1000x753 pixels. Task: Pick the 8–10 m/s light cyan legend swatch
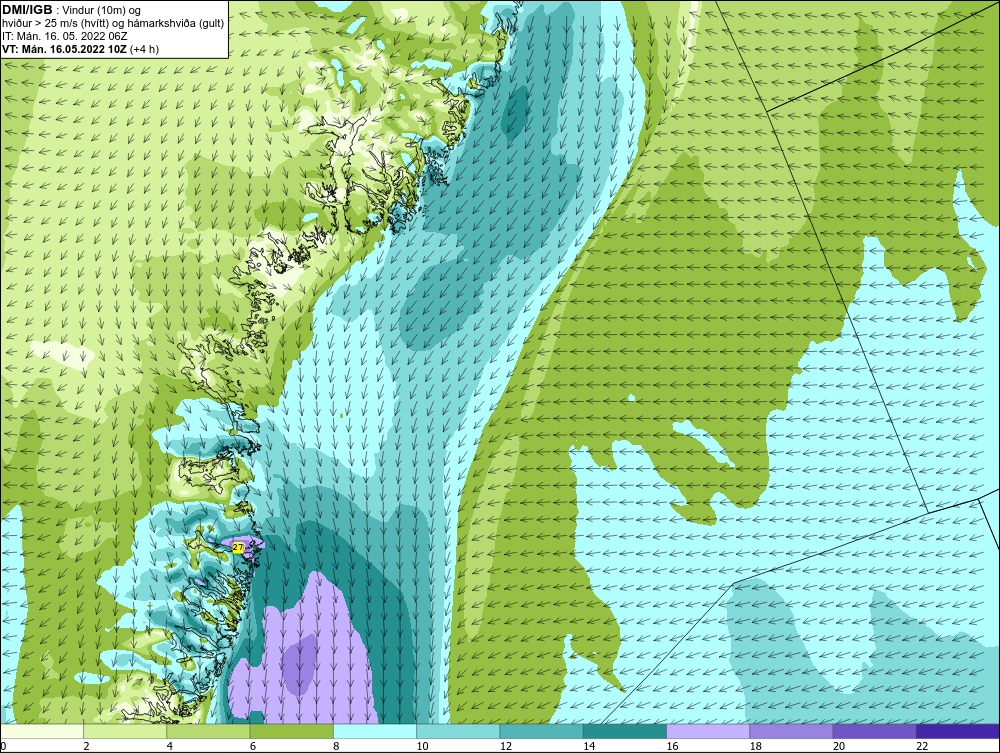click(375, 731)
